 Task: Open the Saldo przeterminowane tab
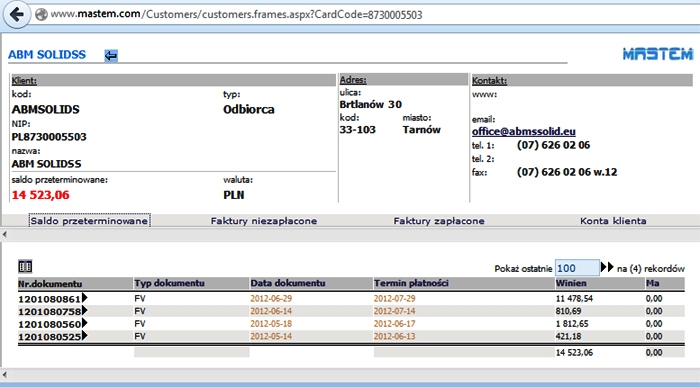89,221
